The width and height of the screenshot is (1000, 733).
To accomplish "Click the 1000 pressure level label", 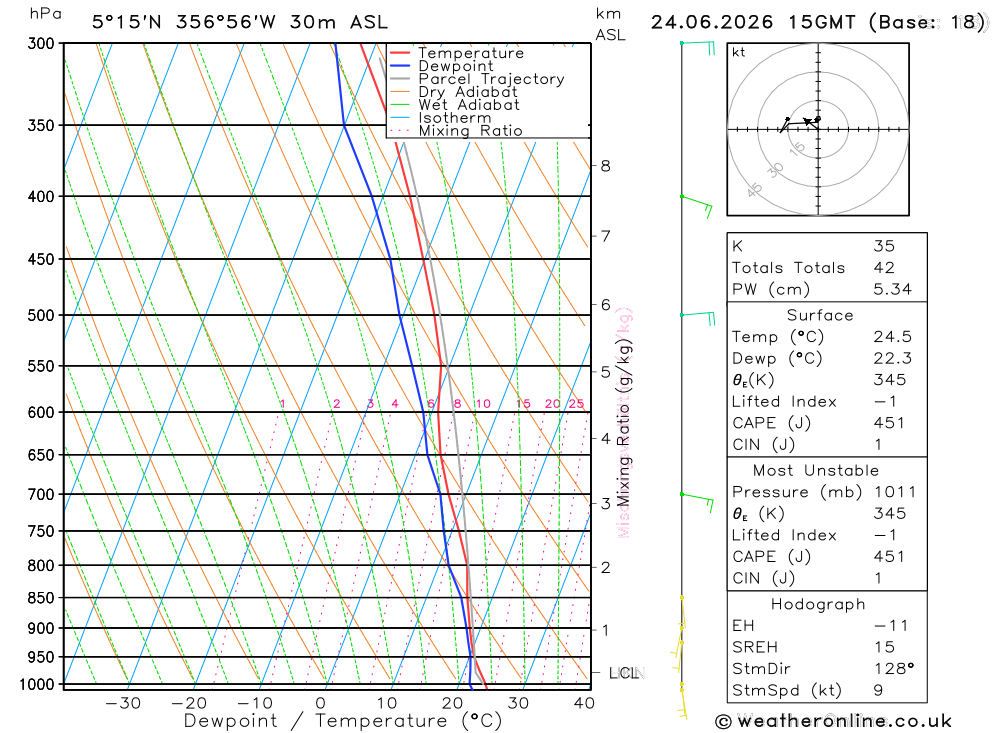I will point(38,685).
